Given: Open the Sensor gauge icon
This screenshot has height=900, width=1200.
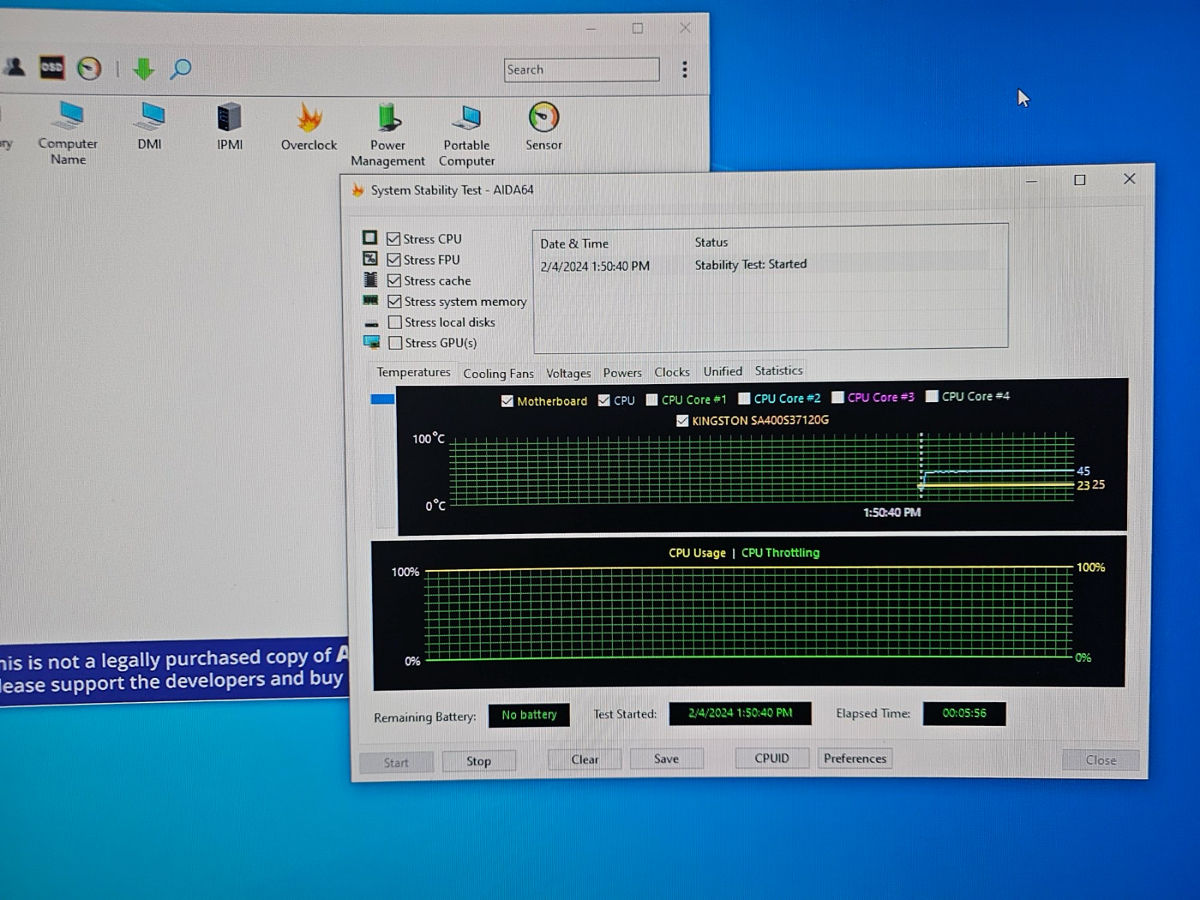Looking at the screenshot, I should (x=543, y=118).
